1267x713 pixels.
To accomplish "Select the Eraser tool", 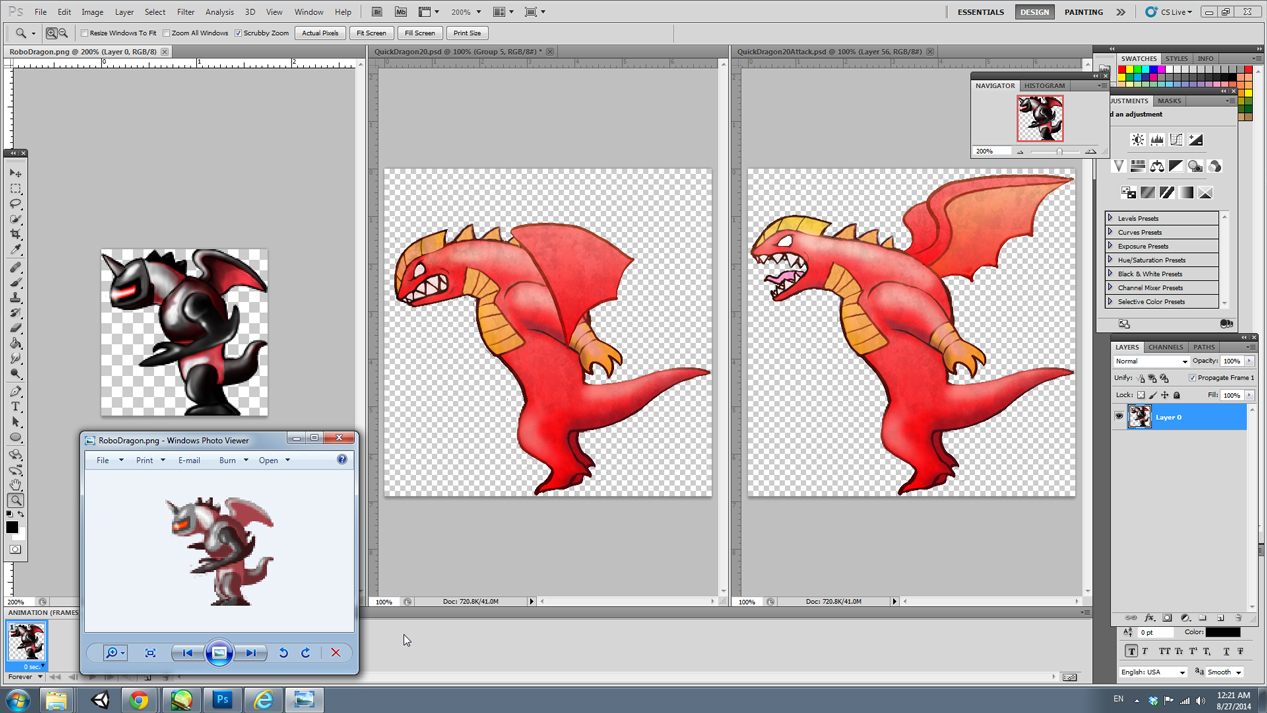I will pyautogui.click(x=16, y=327).
